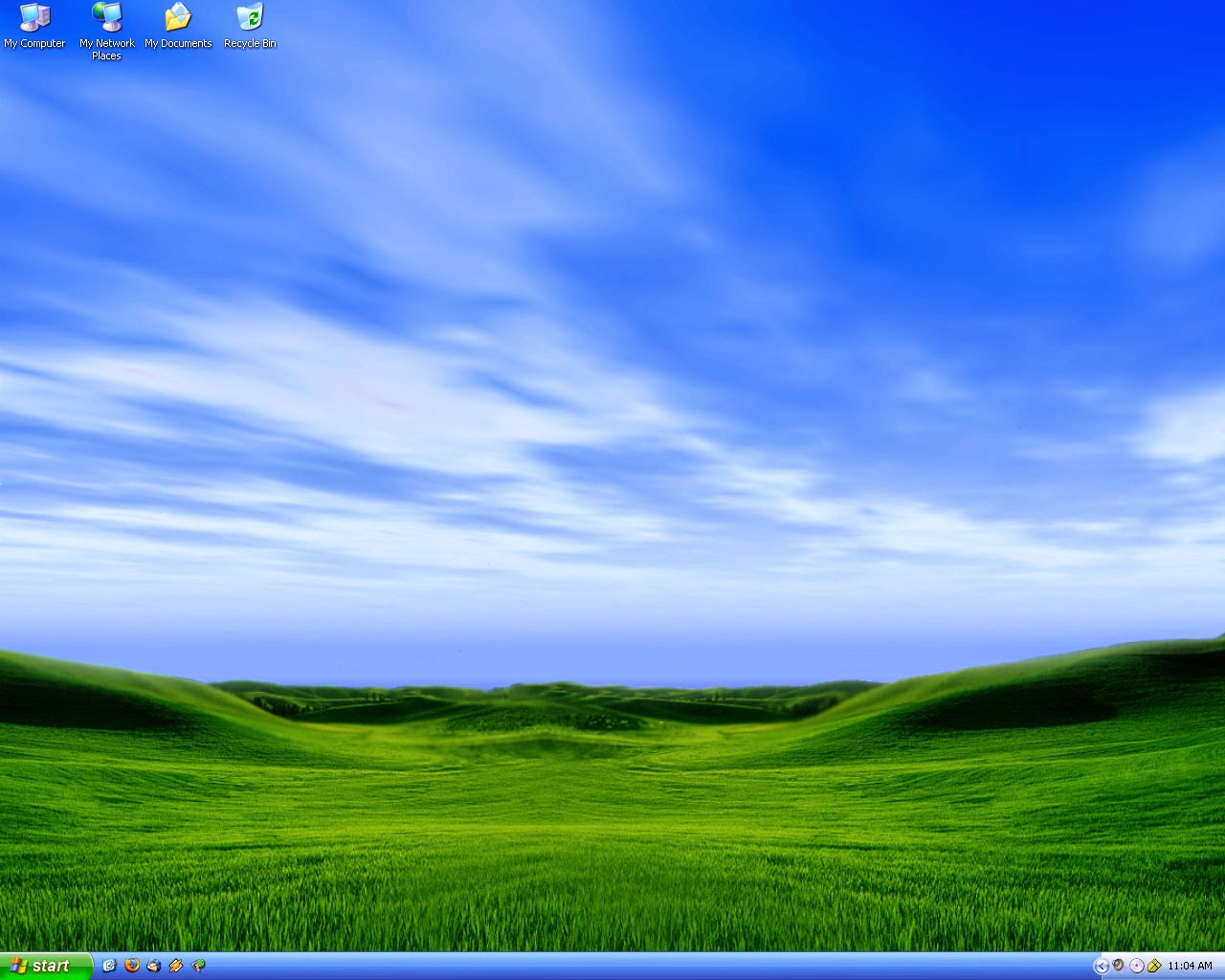
Task: Launch Firefox from the Quick Launch bar
Action: click(131, 966)
